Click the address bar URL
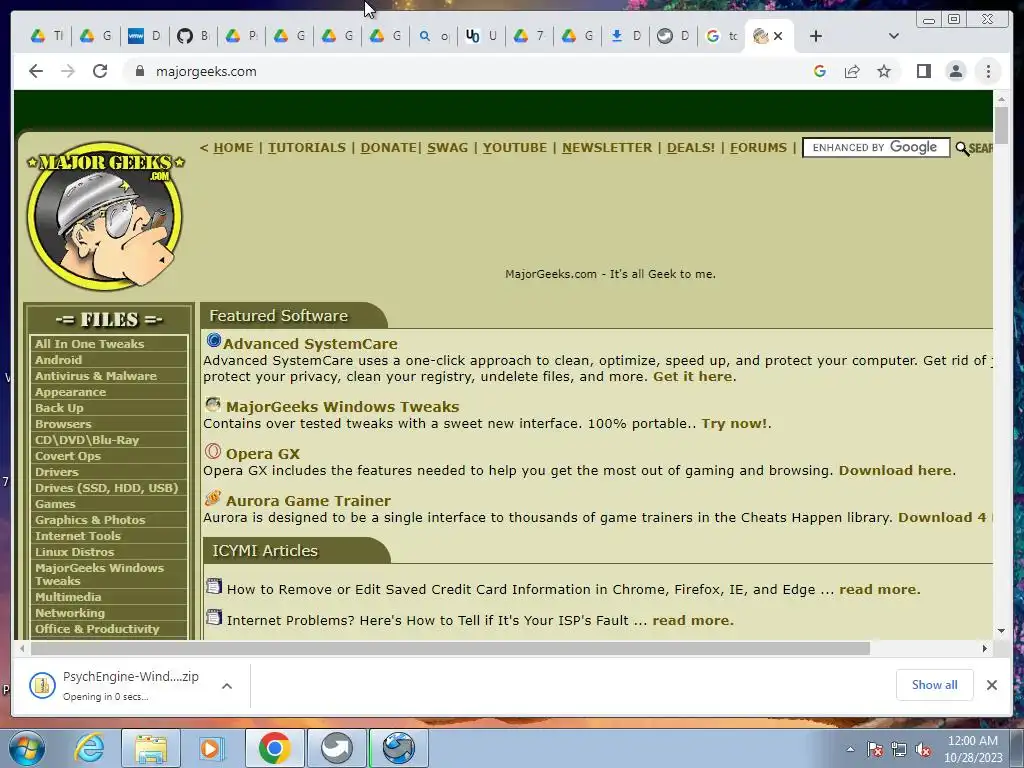 [206, 71]
